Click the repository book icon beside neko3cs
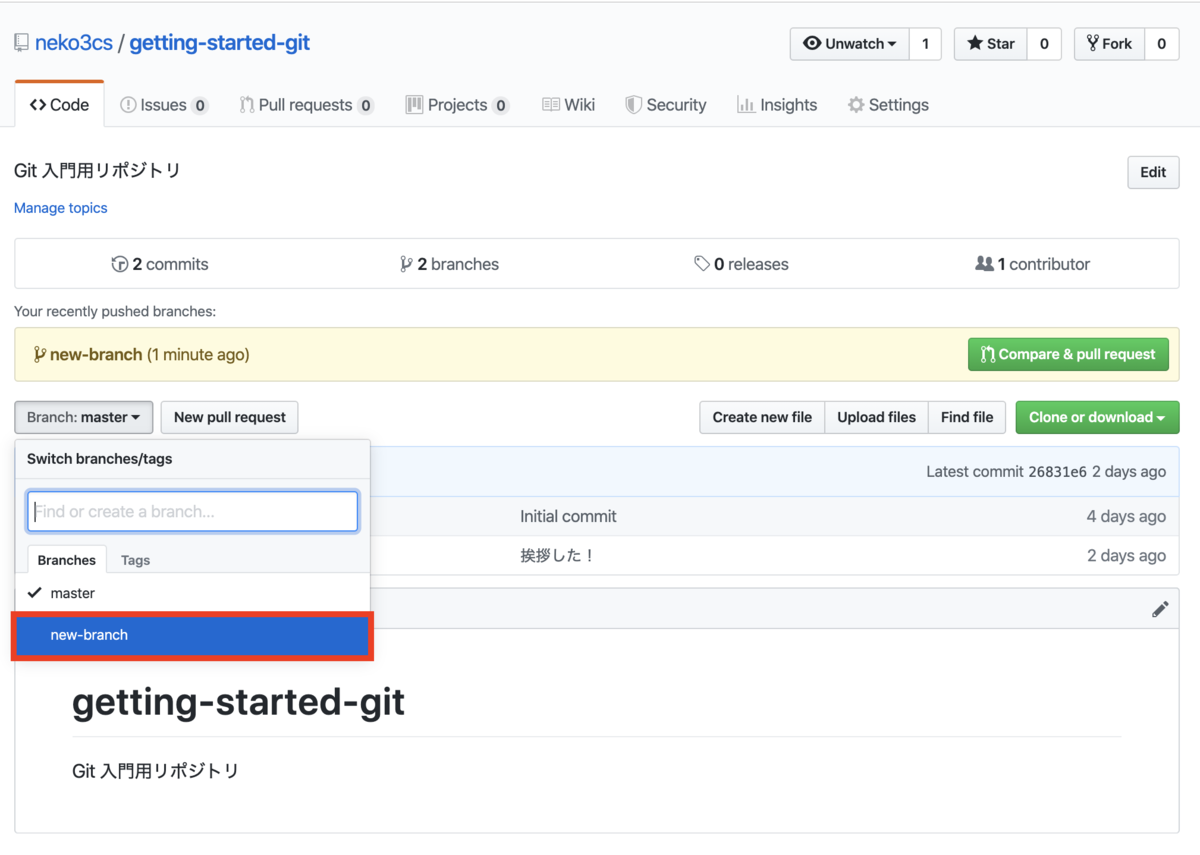The image size is (1200, 855). click(21, 43)
